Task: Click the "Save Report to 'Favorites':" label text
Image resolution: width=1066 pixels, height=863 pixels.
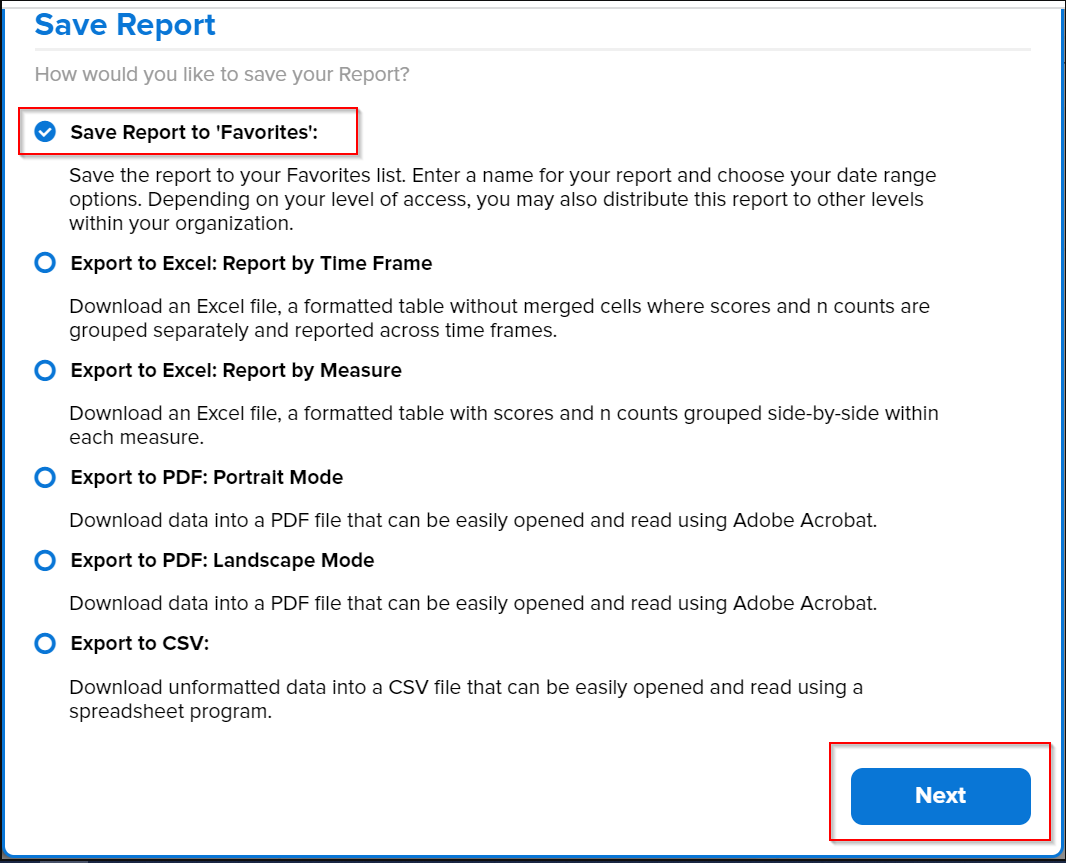Action: tap(200, 132)
